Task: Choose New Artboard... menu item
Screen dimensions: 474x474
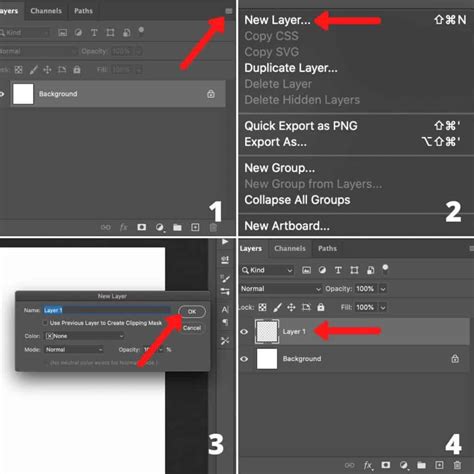Action: [x=287, y=226]
